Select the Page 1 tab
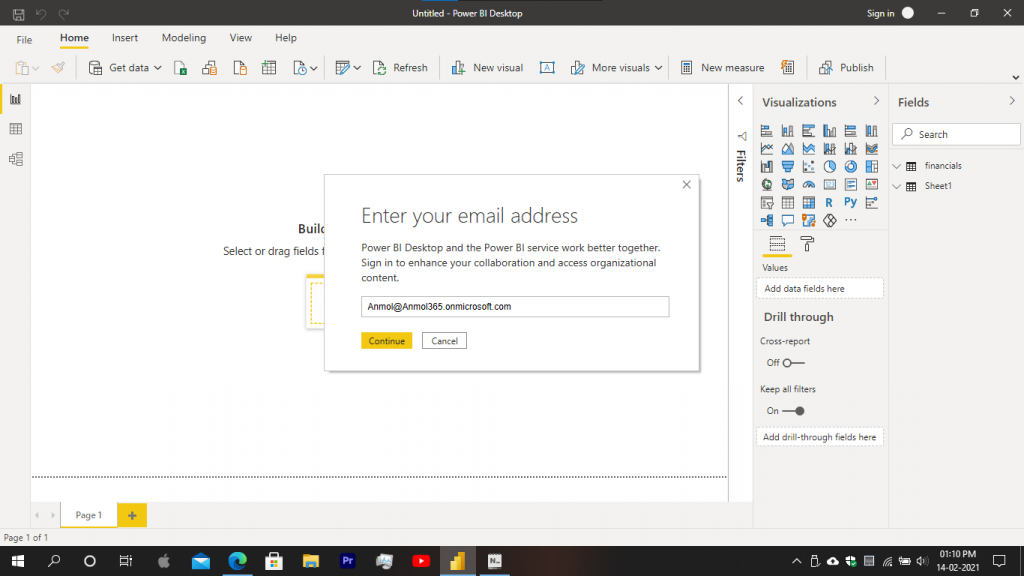This screenshot has width=1024, height=576. (x=89, y=515)
